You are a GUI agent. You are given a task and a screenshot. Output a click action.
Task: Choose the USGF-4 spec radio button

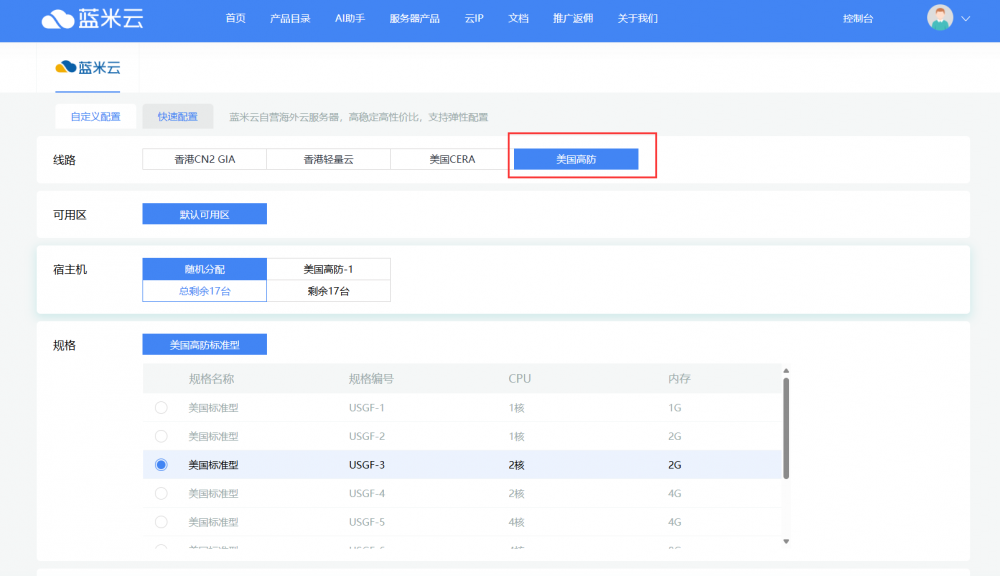click(161, 493)
